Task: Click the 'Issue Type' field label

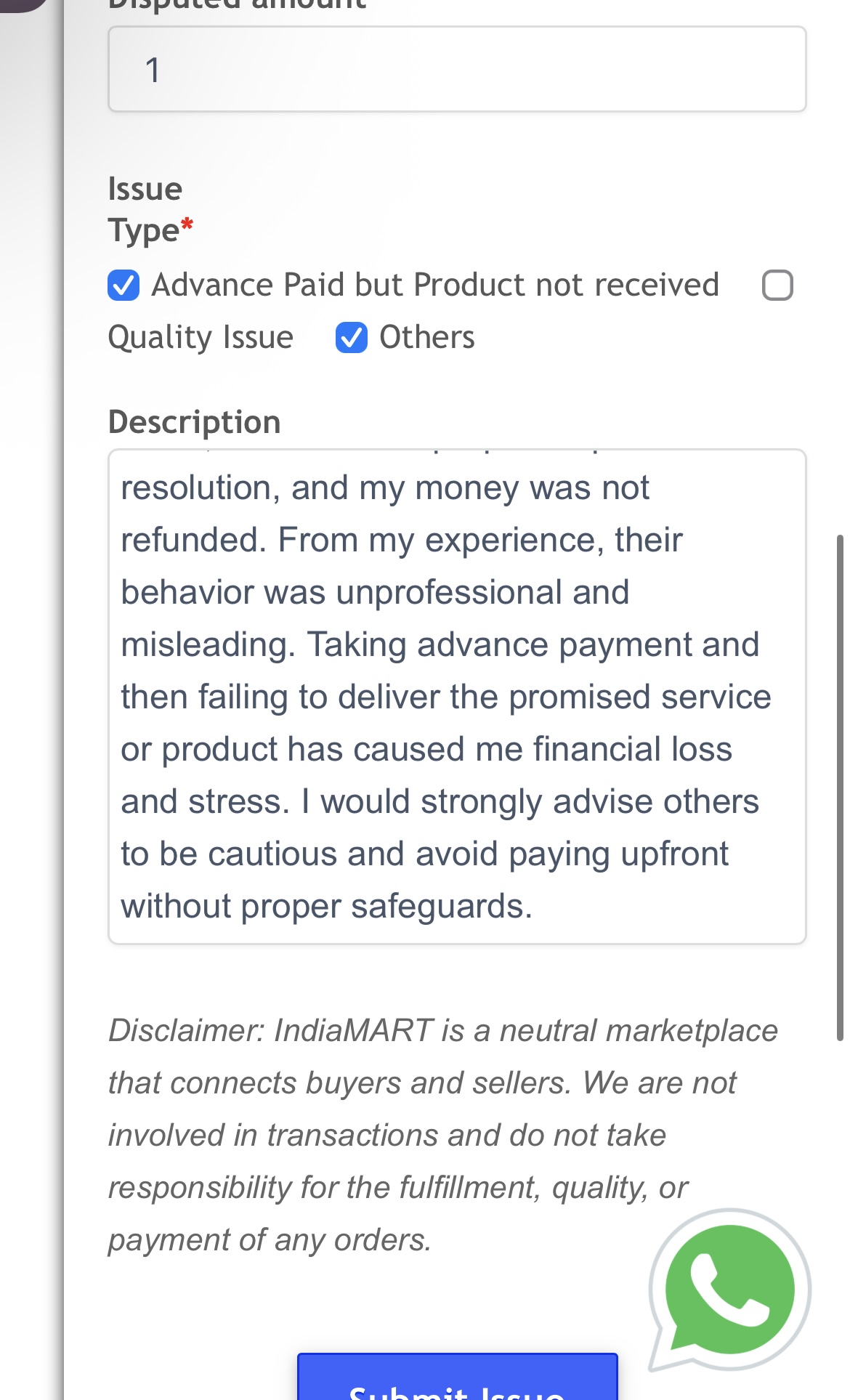Action: (x=145, y=209)
